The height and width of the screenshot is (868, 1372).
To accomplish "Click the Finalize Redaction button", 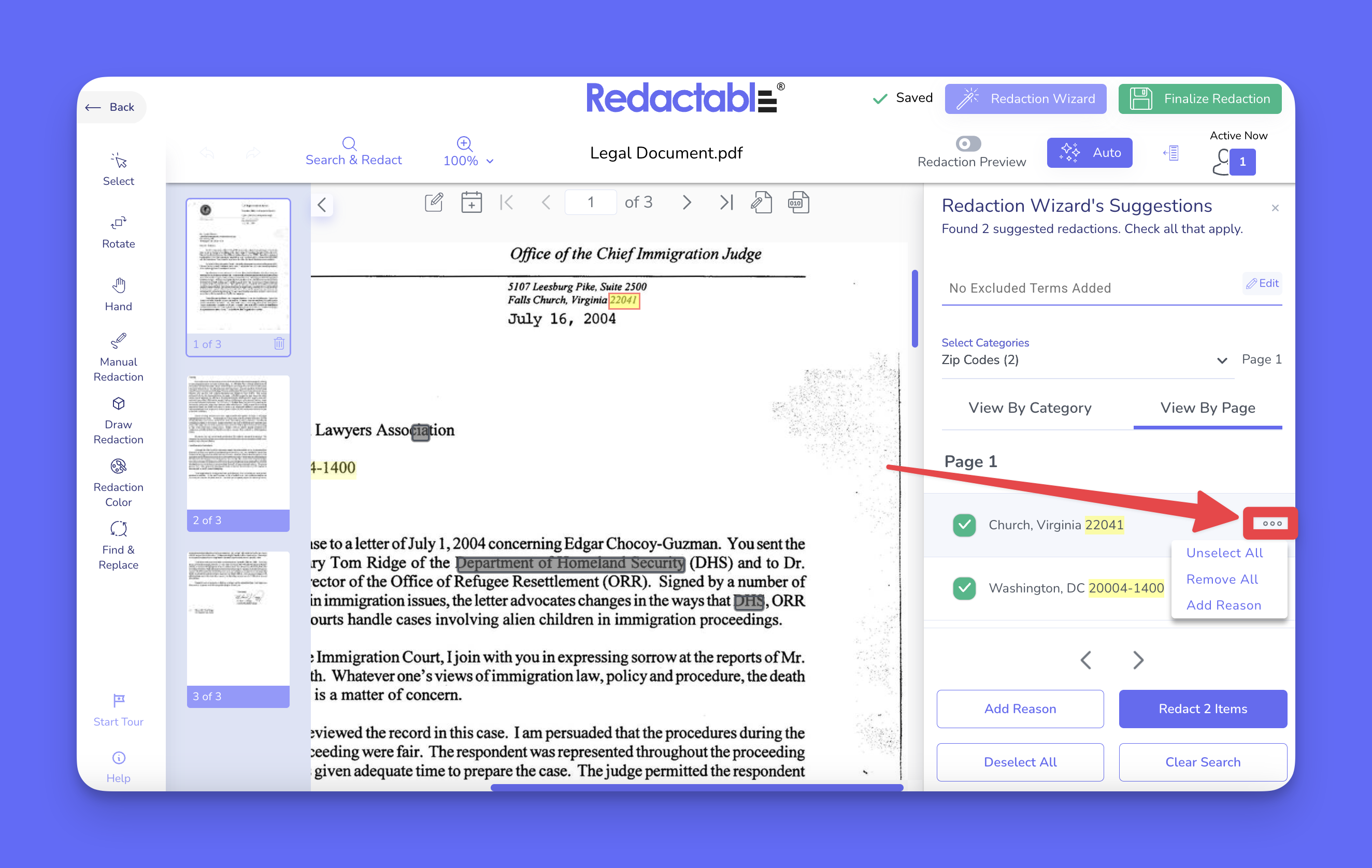I will pos(1199,98).
